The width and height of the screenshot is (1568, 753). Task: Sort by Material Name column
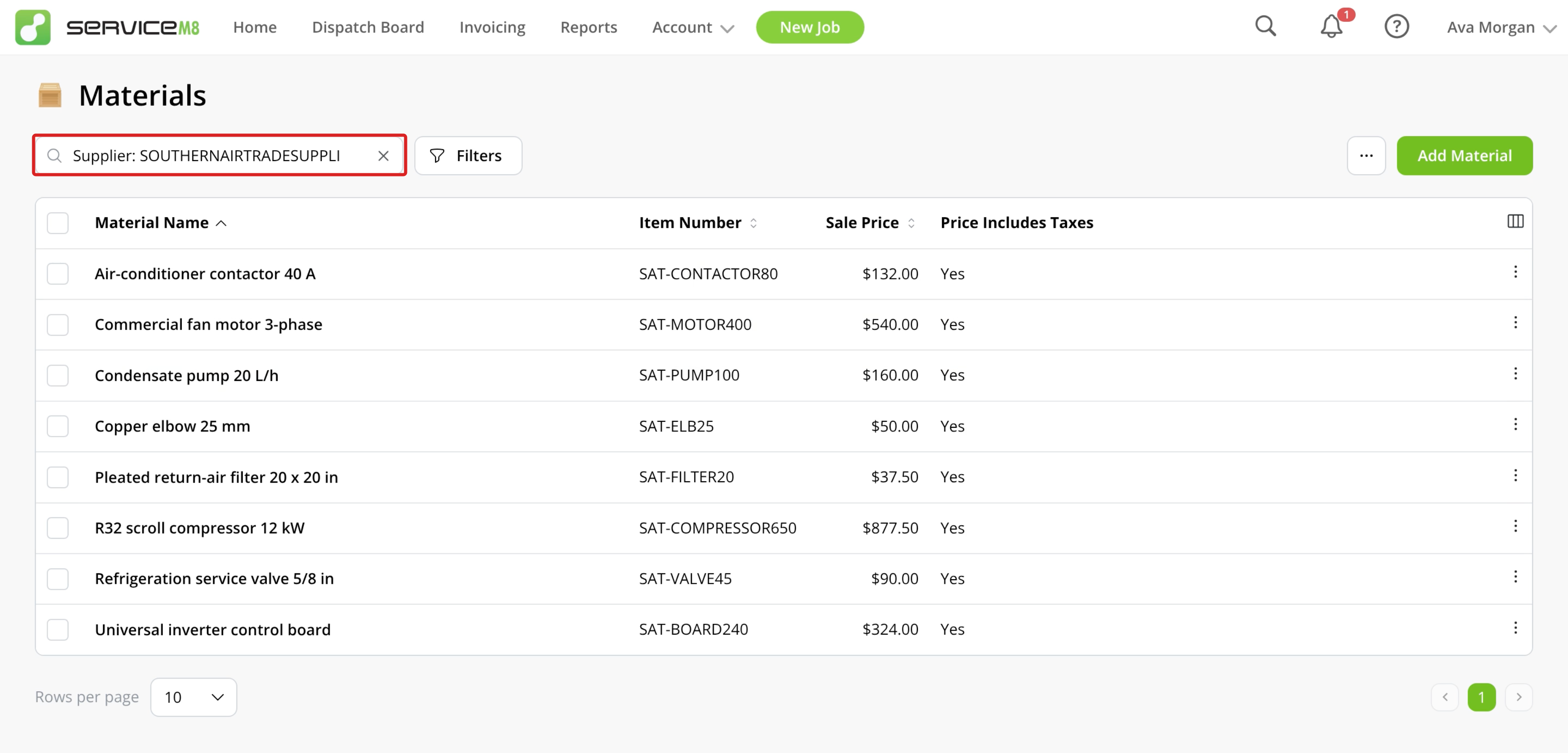(x=161, y=223)
